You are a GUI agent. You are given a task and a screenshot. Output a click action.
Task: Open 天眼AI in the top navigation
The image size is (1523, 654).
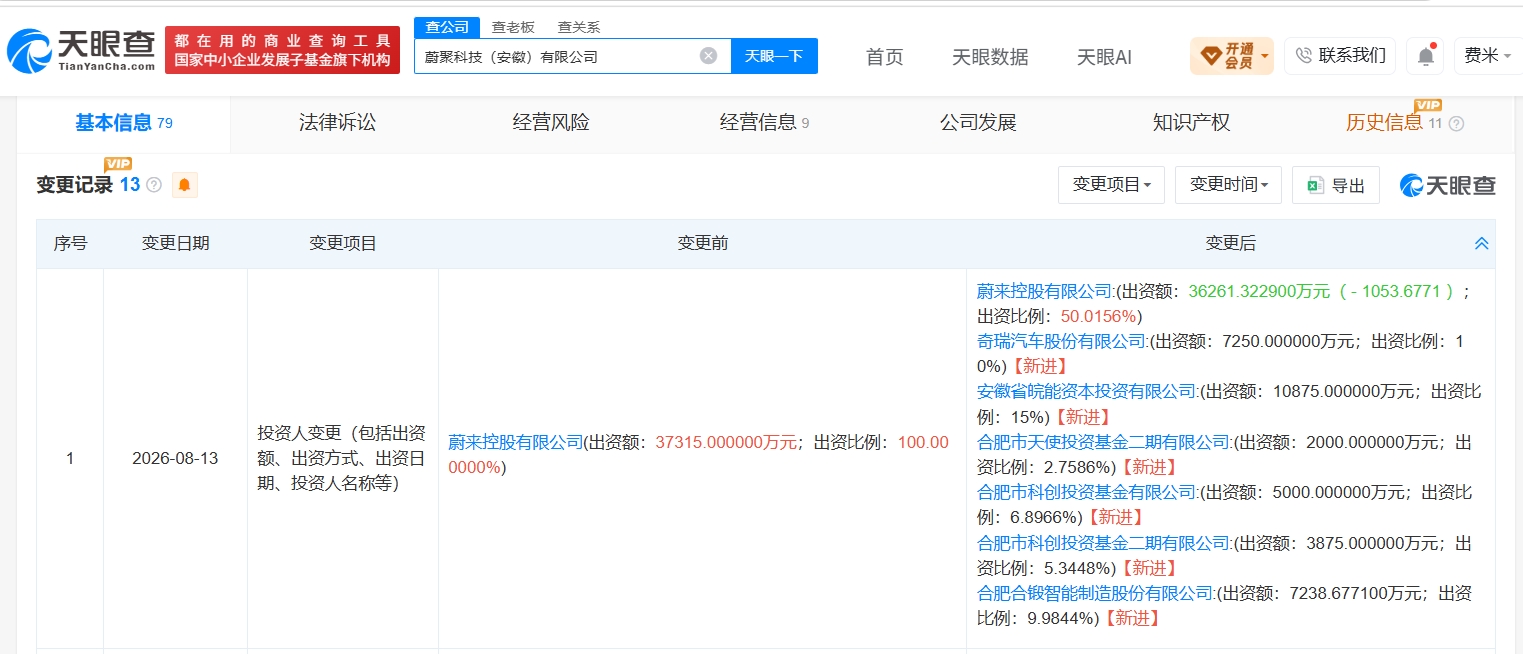[1104, 57]
